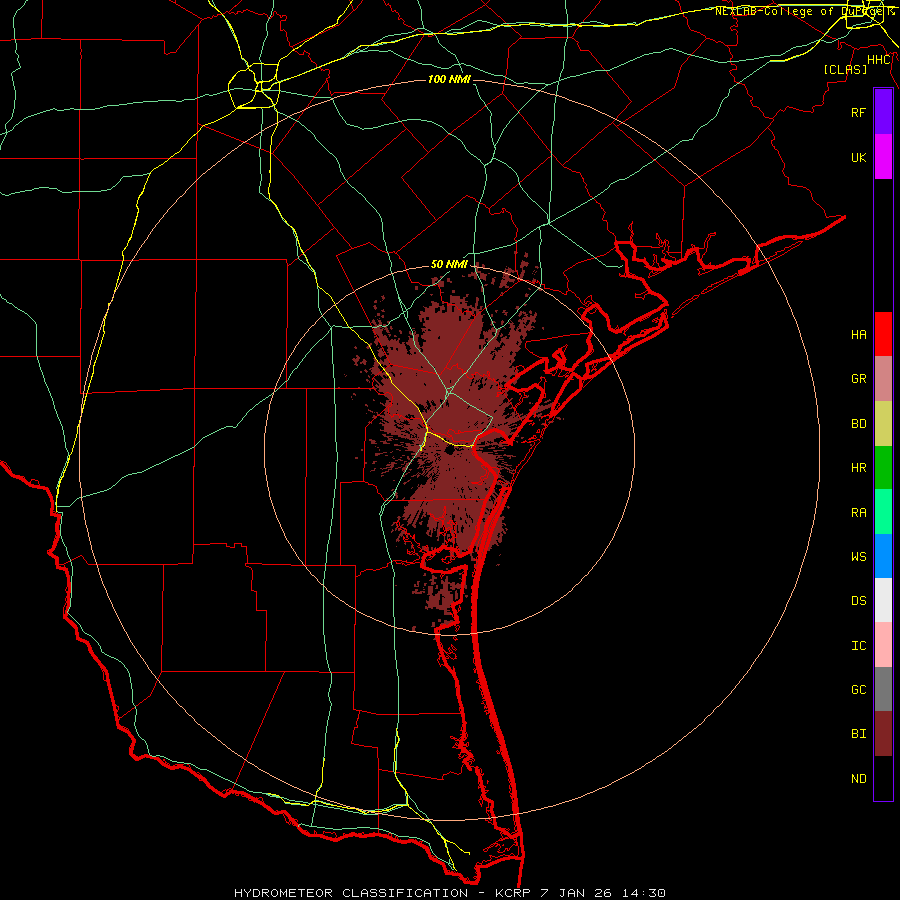Click the HA red legend swatch
The width and height of the screenshot is (900, 900).
(883, 334)
